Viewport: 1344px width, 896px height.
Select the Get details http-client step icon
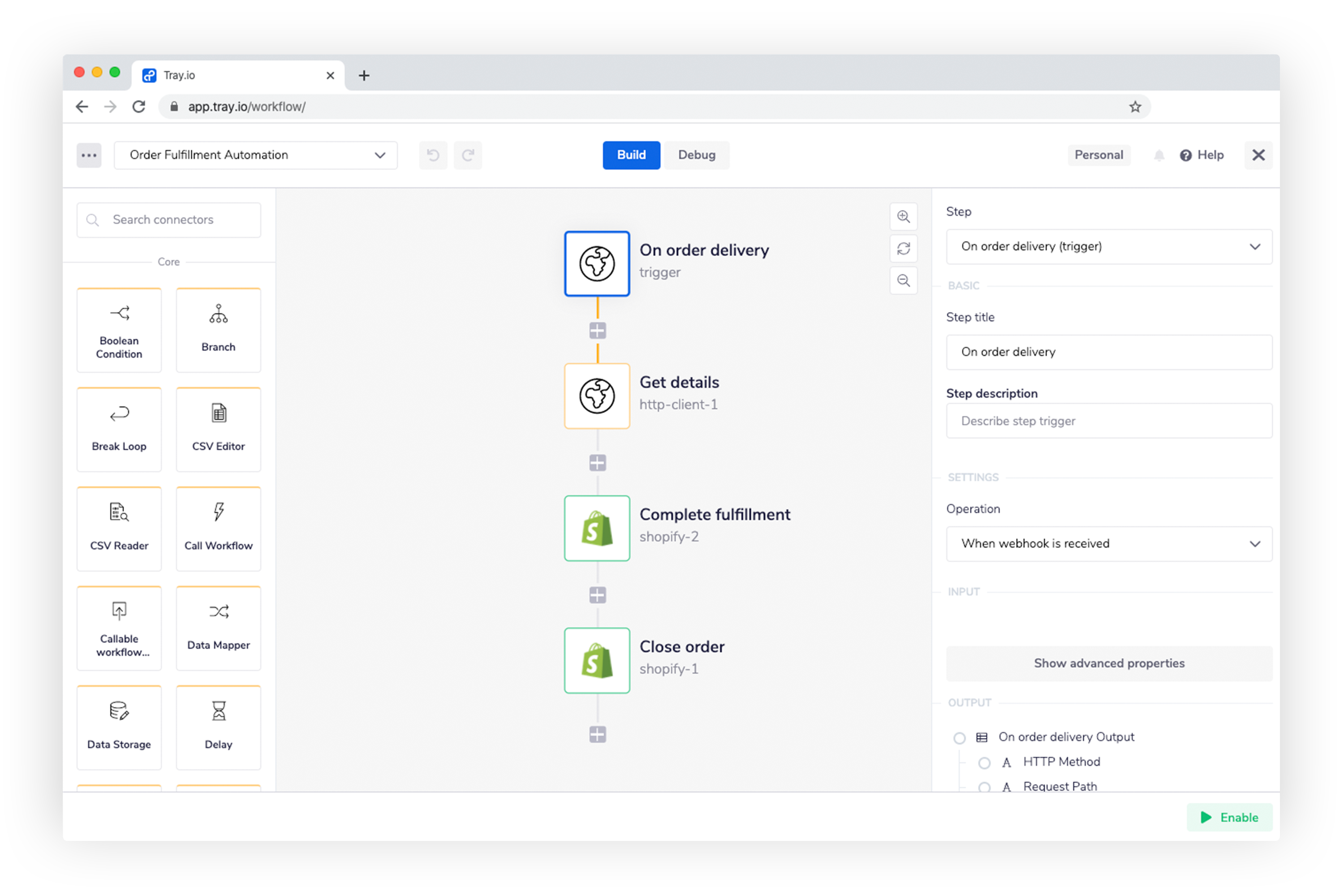(x=597, y=396)
